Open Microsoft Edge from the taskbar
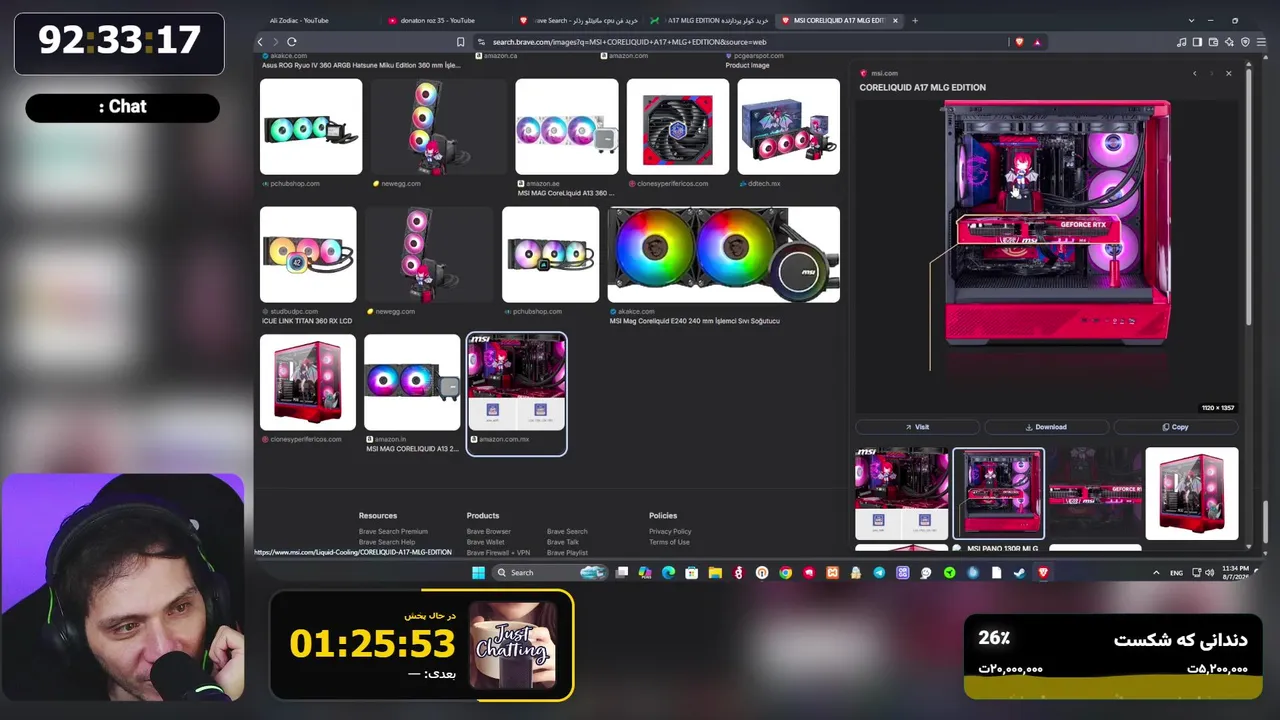 coord(669,573)
